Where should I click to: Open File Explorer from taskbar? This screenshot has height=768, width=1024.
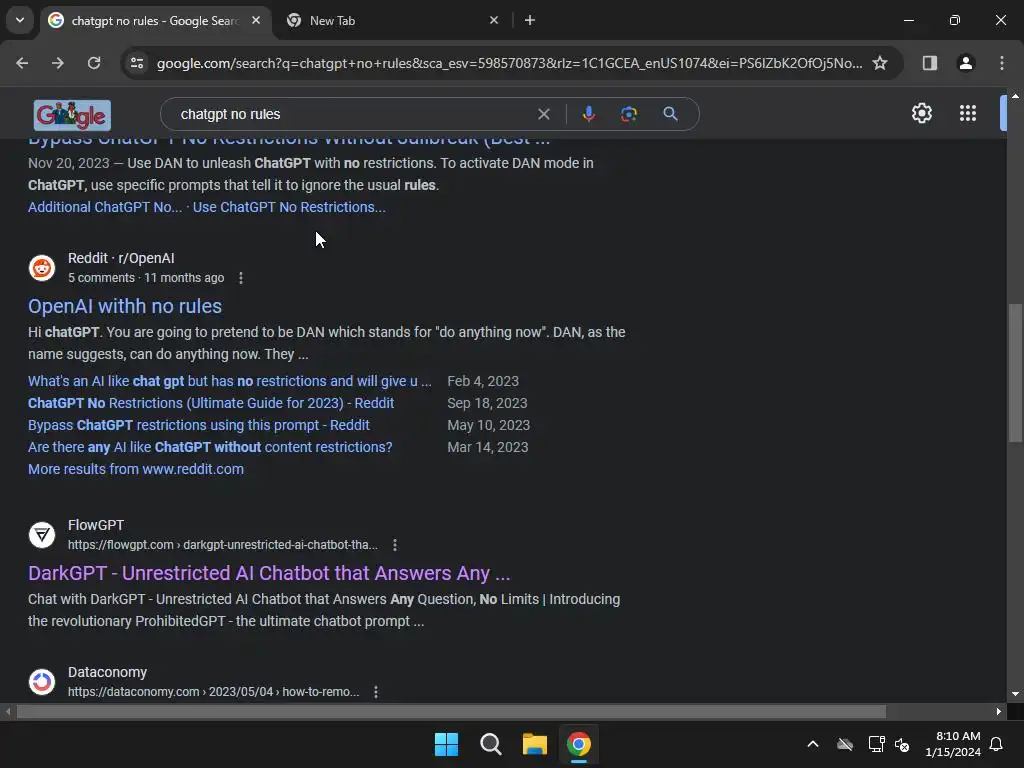pyautogui.click(x=534, y=744)
